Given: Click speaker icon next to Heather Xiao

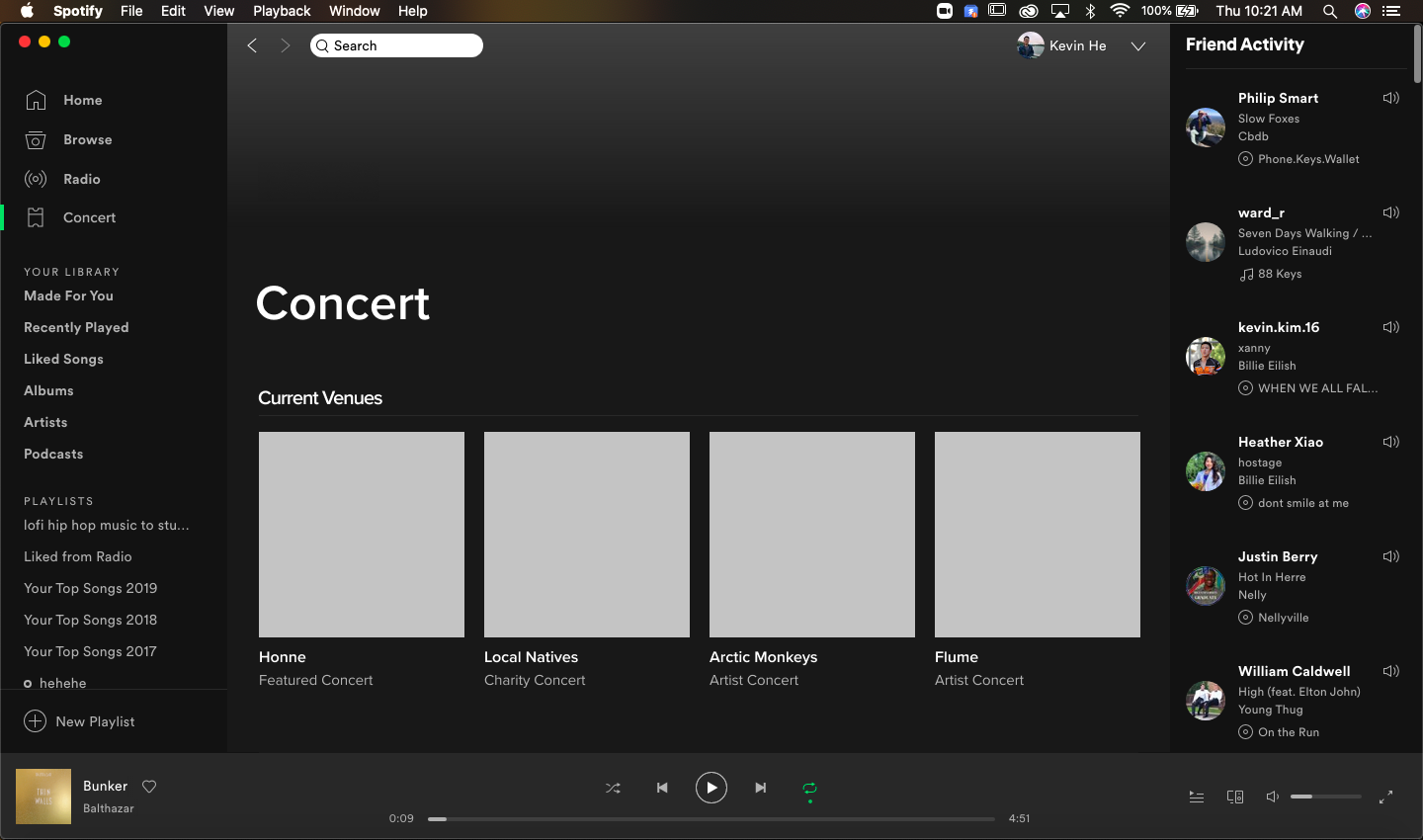Looking at the screenshot, I should point(1391,442).
